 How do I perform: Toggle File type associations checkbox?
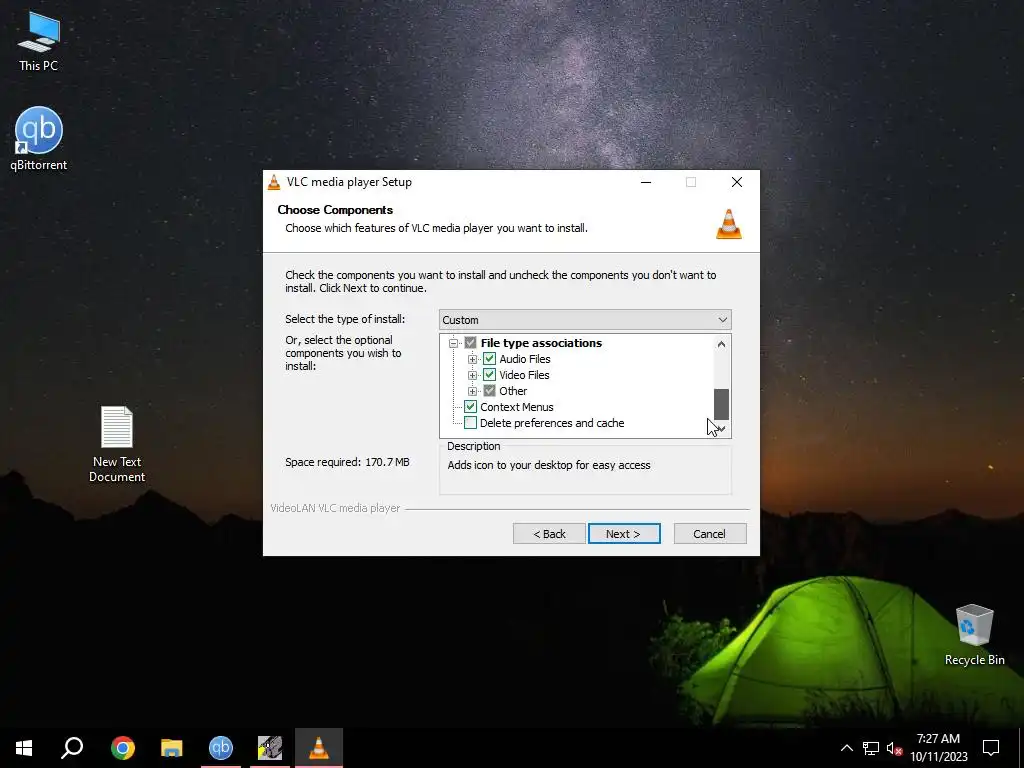470,343
